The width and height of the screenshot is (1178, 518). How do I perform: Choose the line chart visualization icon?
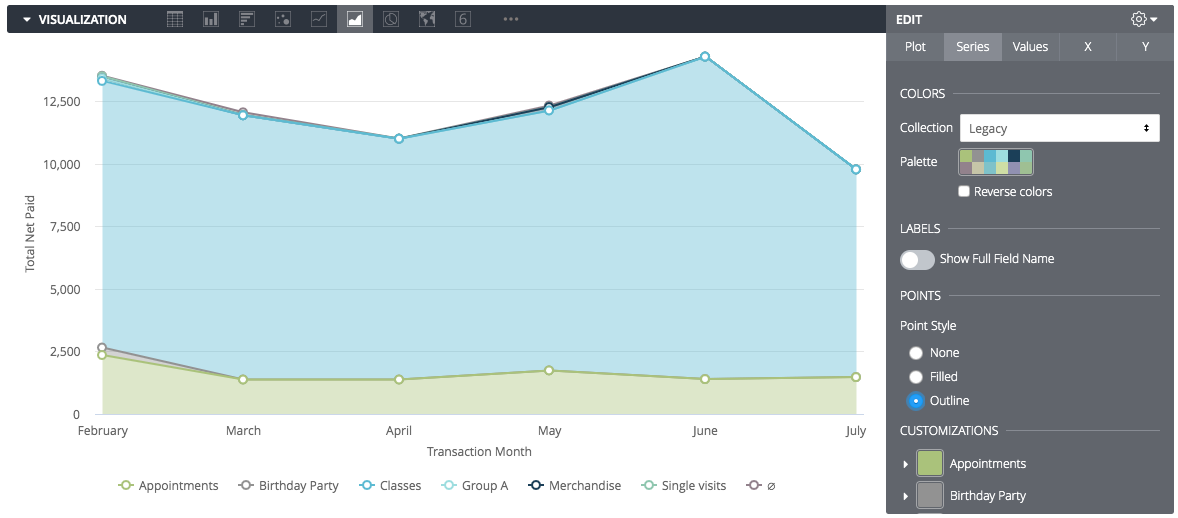tap(319, 19)
